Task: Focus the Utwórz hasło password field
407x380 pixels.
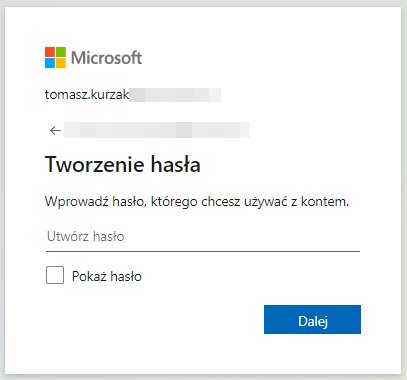Action: (x=203, y=236)
